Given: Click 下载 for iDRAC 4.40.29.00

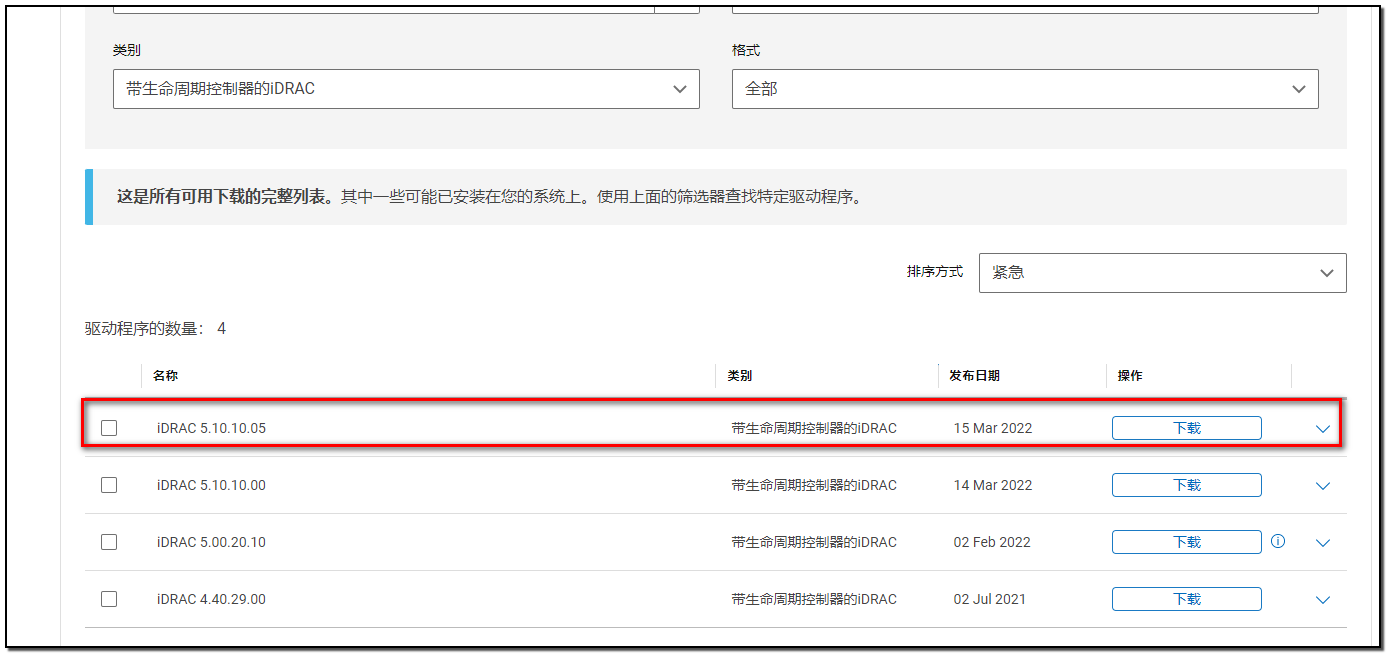Looking at the screenshot, I should 1186,598.
